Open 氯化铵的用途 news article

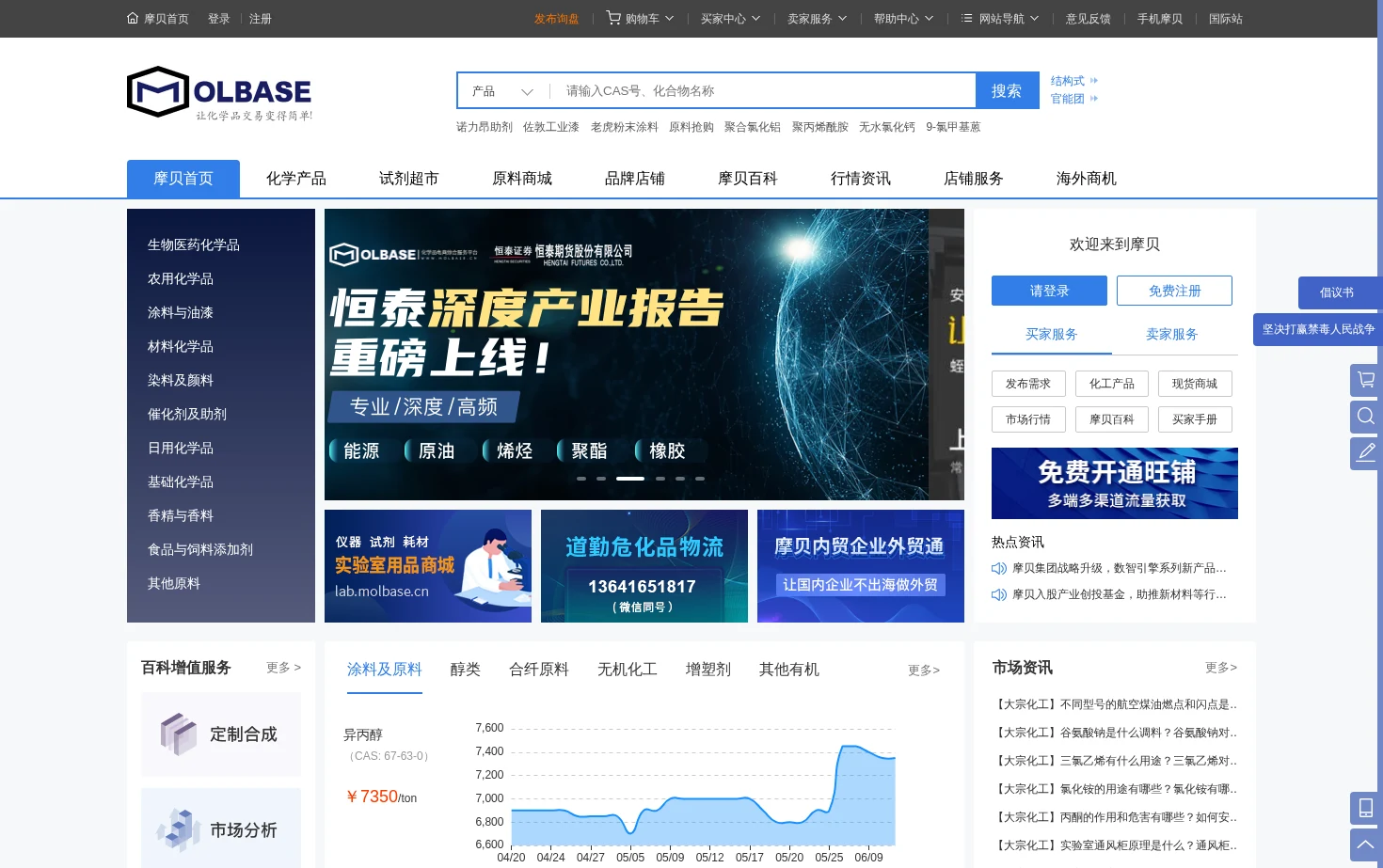tap(1117, 789)
